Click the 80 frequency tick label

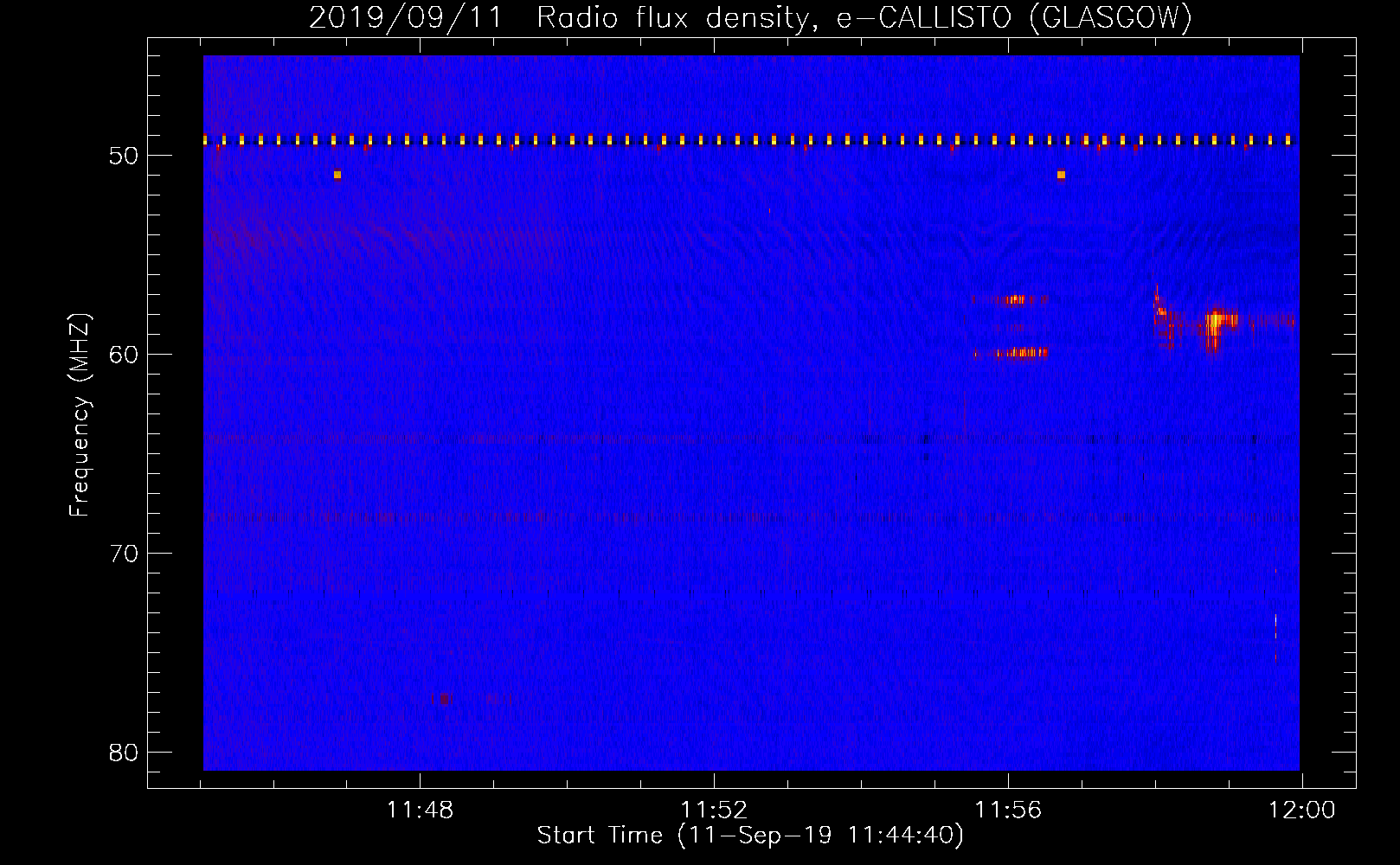point(124,753)
